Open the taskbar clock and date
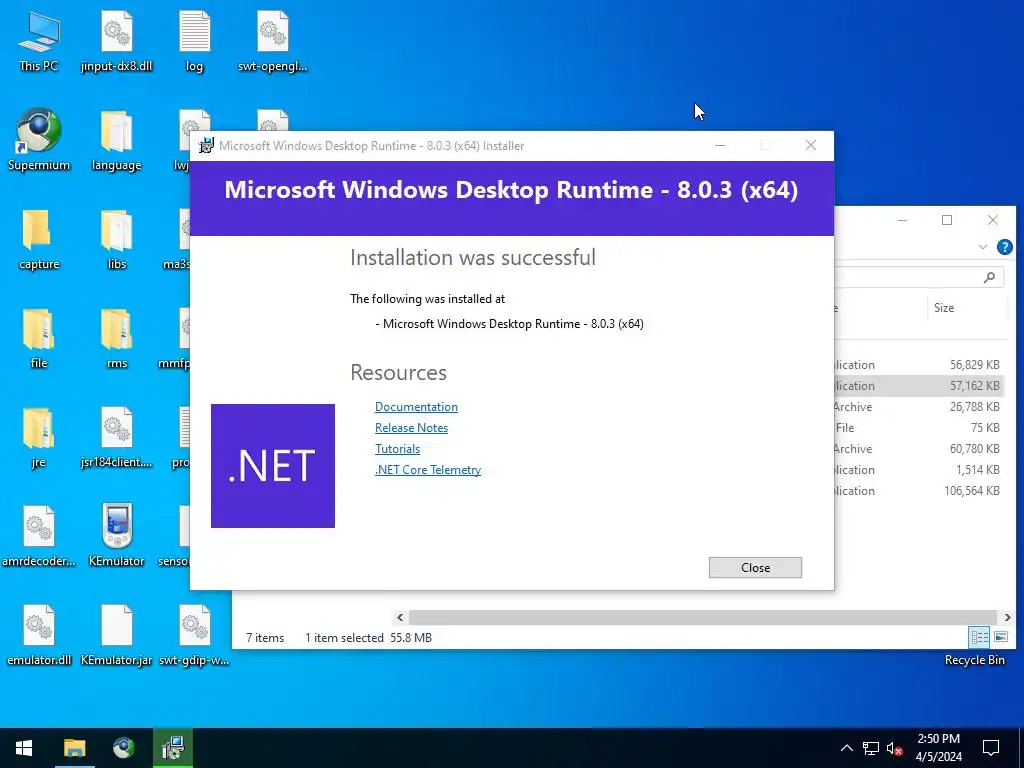The width and height of the screenshot is (1024, 768). (938, 748)
